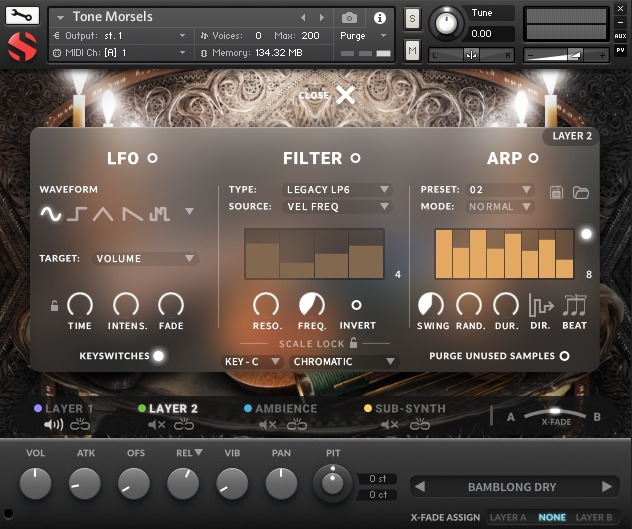
Task: Click the camera snapshot icon
Action: 349,18
